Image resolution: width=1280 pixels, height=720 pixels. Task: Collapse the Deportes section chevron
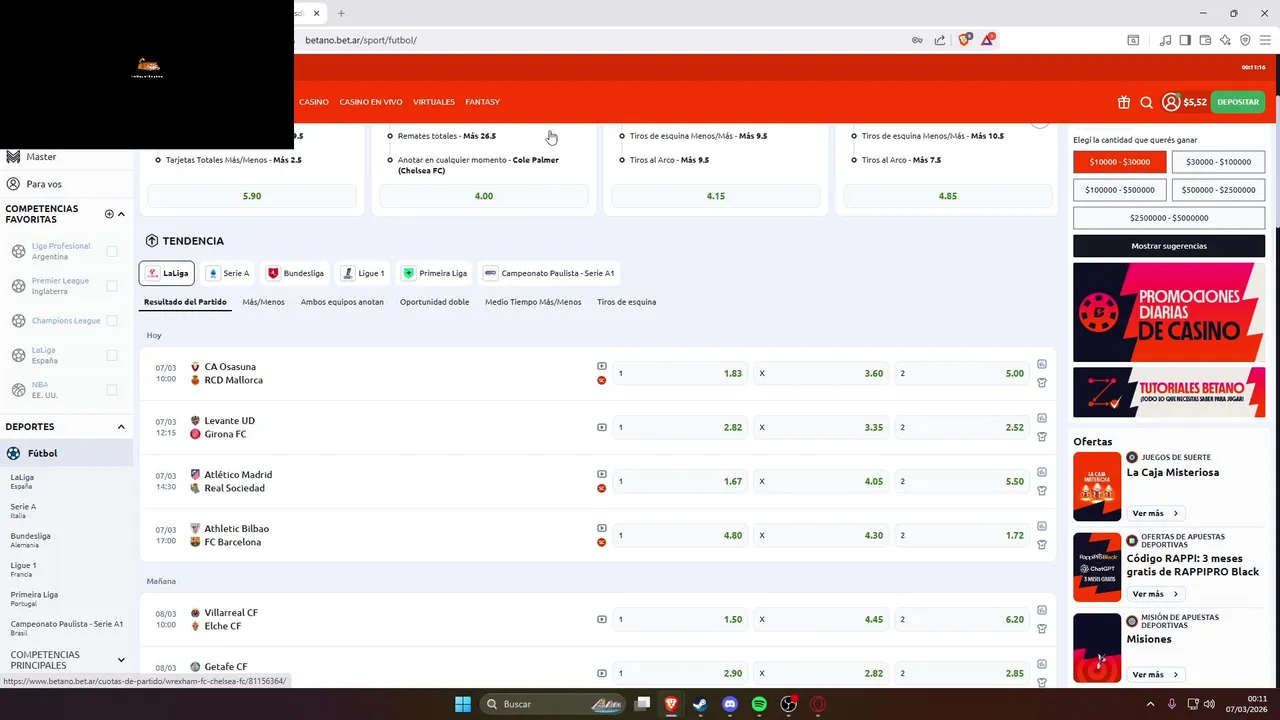pyautogui.click(x=122, y=427)
